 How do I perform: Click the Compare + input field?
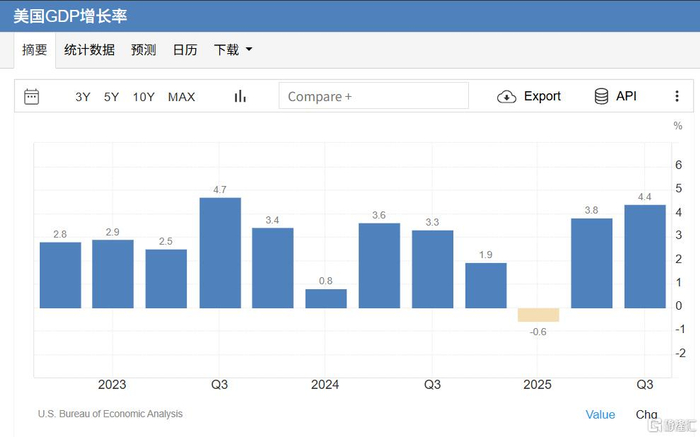coord(374,96)
